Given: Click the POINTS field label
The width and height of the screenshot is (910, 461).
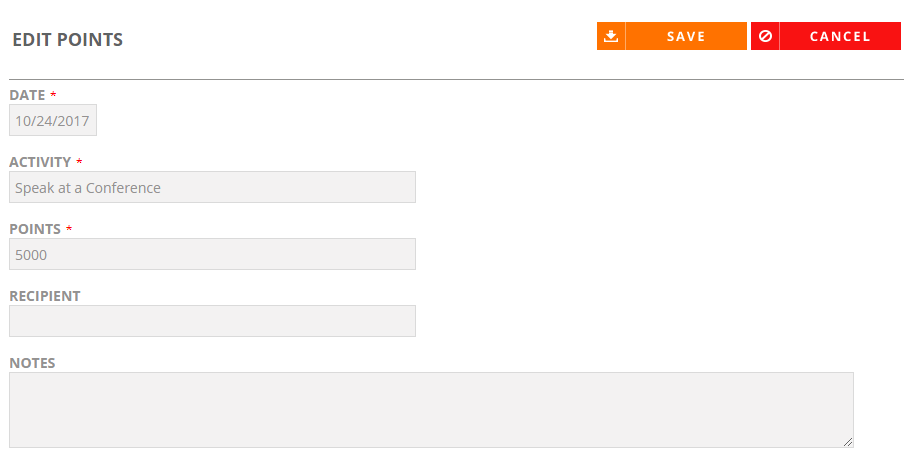Looking at the screenshot, I should [x=35, y=229].
